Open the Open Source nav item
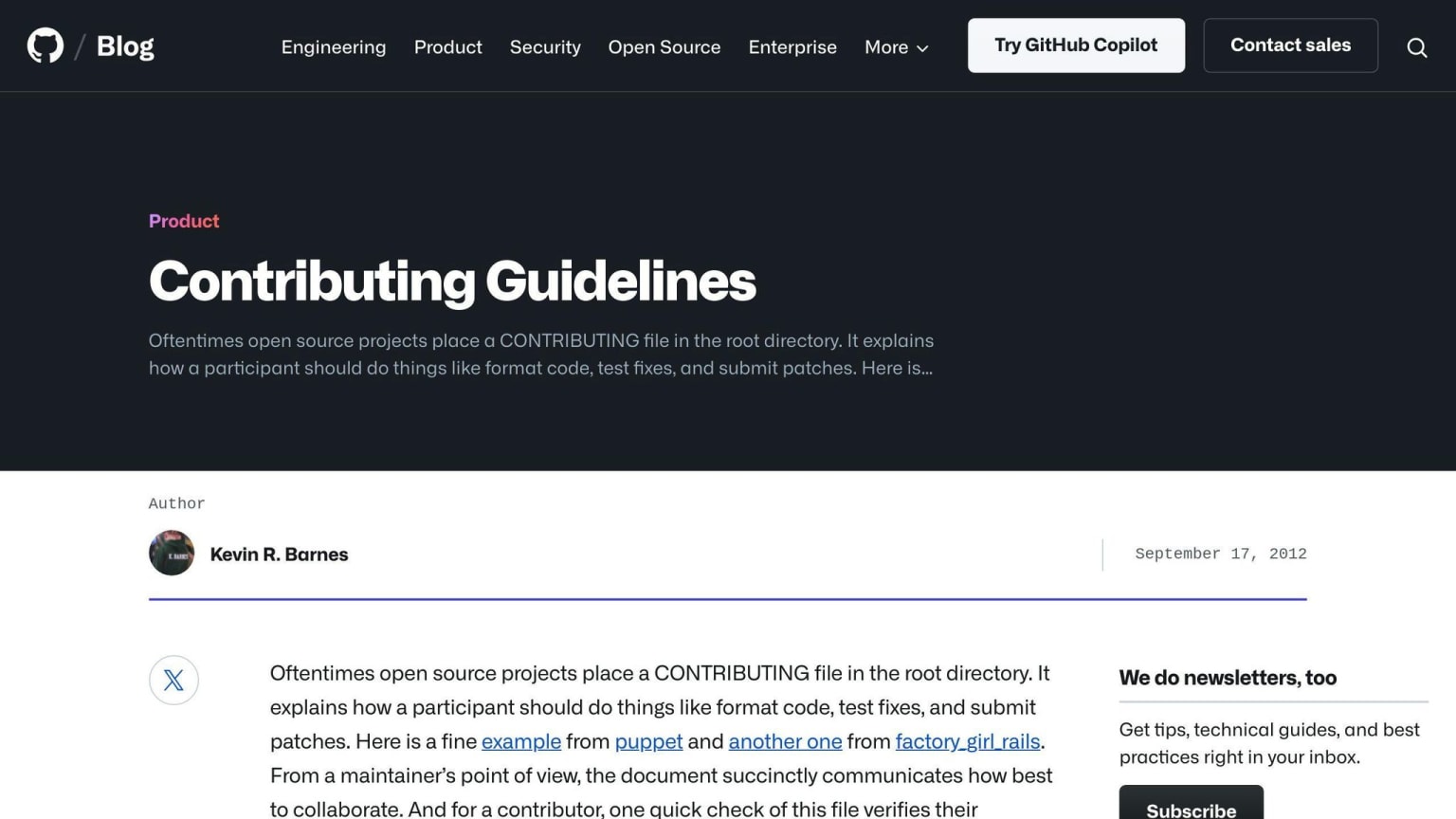Image resolution: width=1456 pixels, height=819 pixels. click(664, 46)
